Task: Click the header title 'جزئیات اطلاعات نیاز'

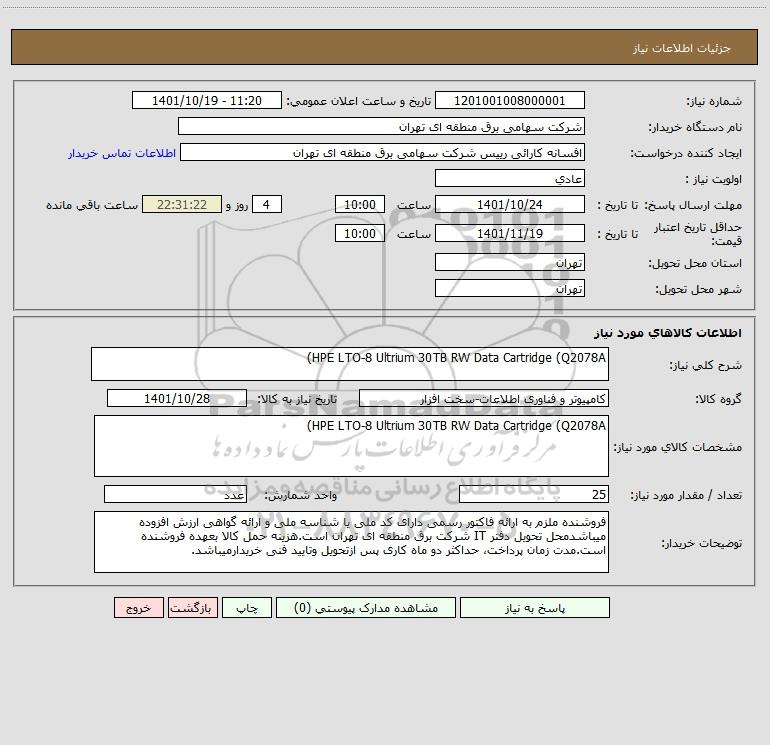Action: coord(682,48)
